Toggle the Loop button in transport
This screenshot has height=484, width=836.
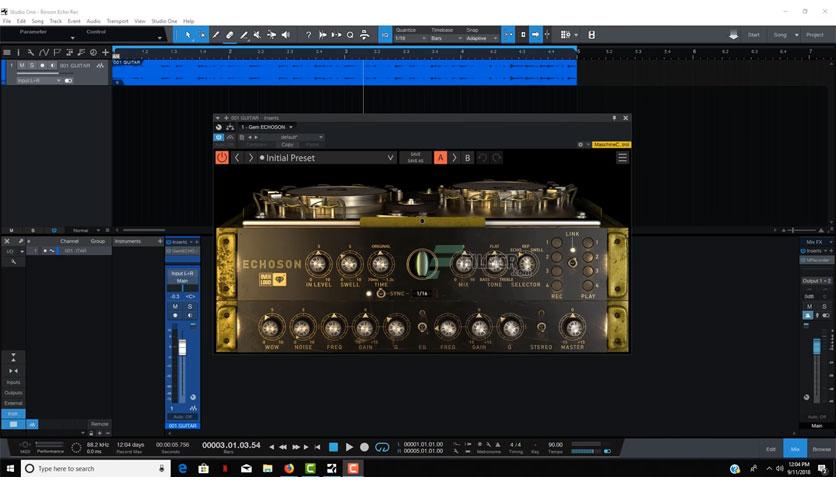point(382,447)
